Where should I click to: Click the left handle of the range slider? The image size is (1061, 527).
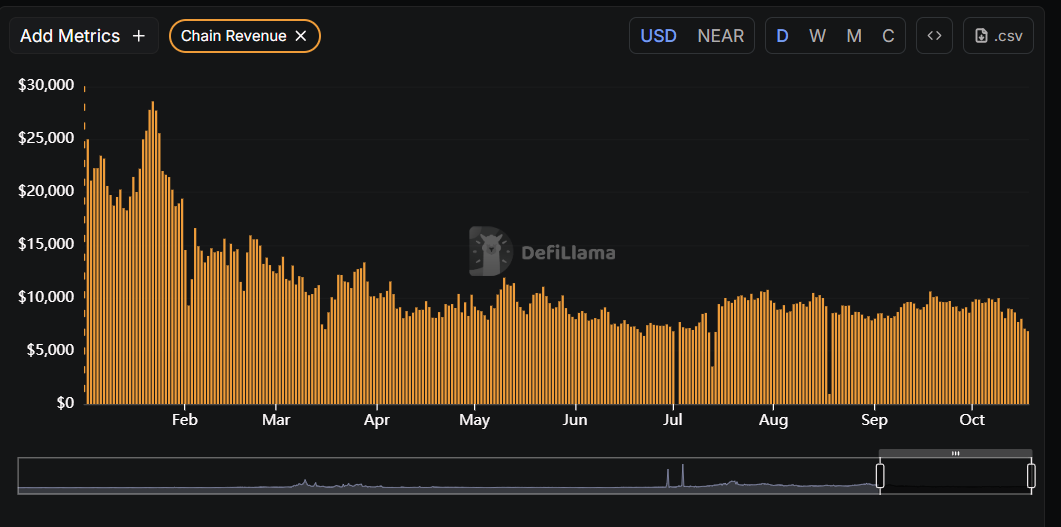pos(880,476)
